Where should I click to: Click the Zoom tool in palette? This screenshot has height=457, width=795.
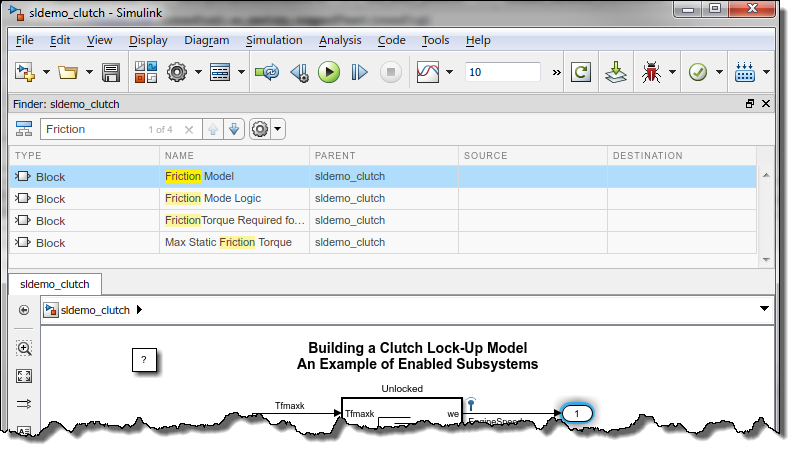24,348
